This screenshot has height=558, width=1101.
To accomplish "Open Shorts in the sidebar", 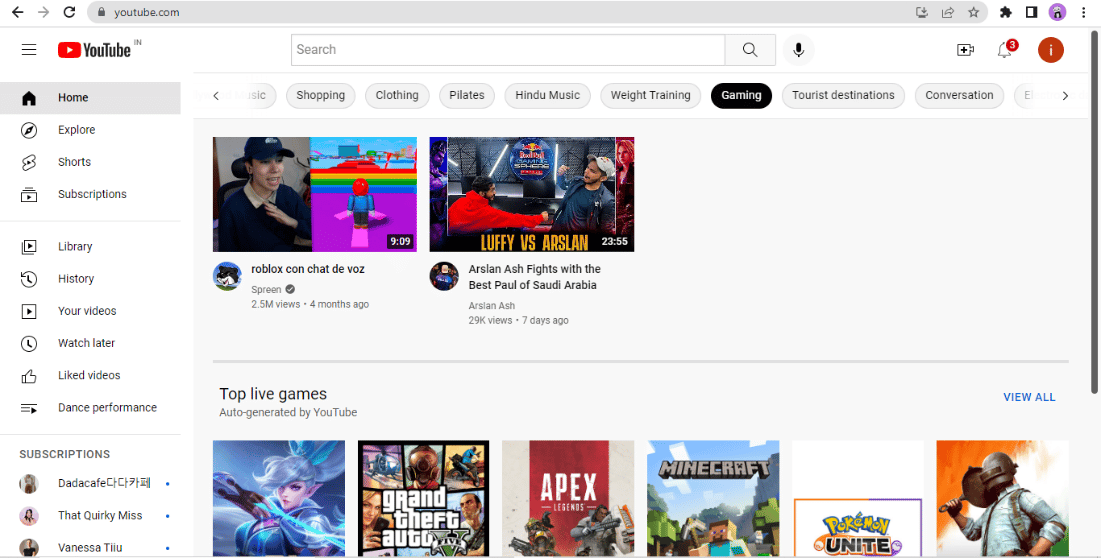I will 90,162.
